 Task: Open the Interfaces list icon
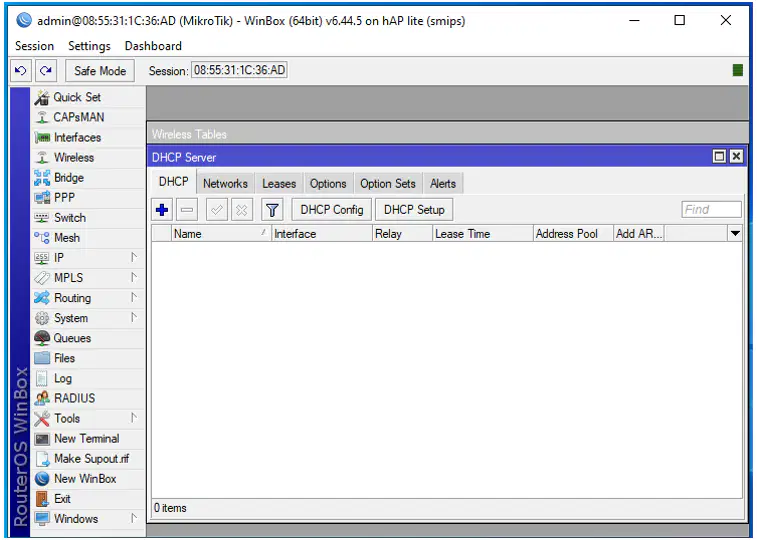pyautogui.click(x=42, y=138)
